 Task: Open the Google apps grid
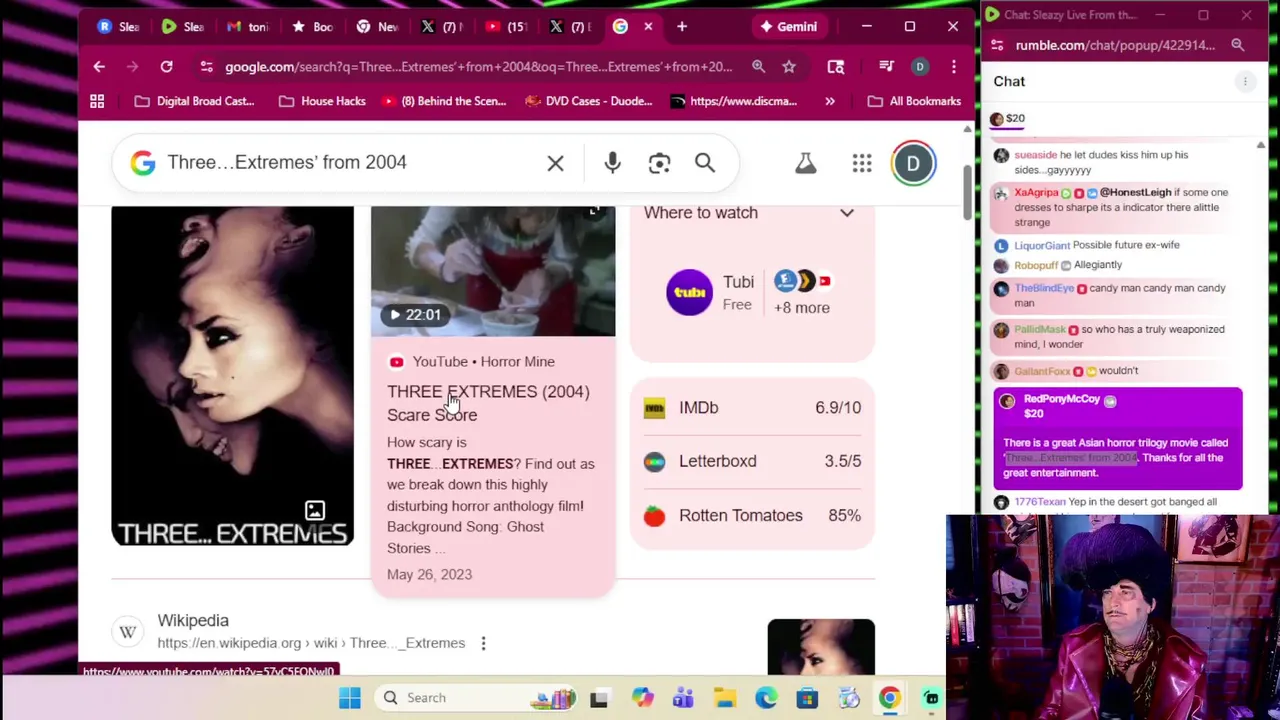[862, 163]
